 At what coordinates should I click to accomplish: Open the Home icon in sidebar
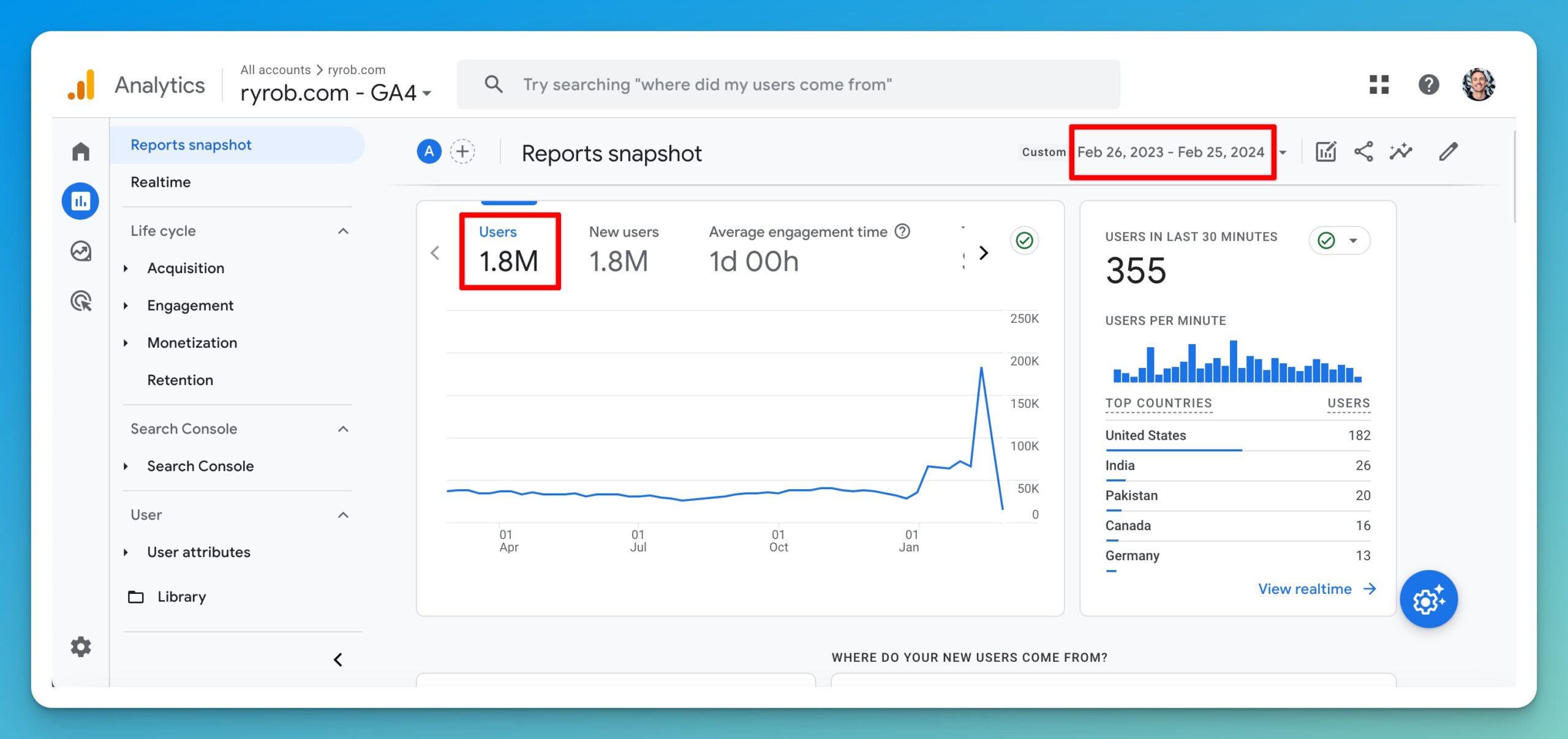80,151
